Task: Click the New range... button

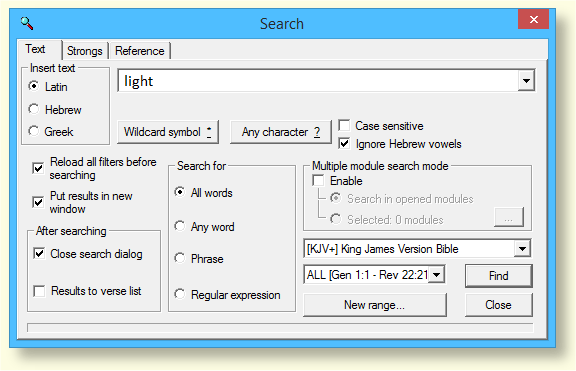Action: [375, 305]
